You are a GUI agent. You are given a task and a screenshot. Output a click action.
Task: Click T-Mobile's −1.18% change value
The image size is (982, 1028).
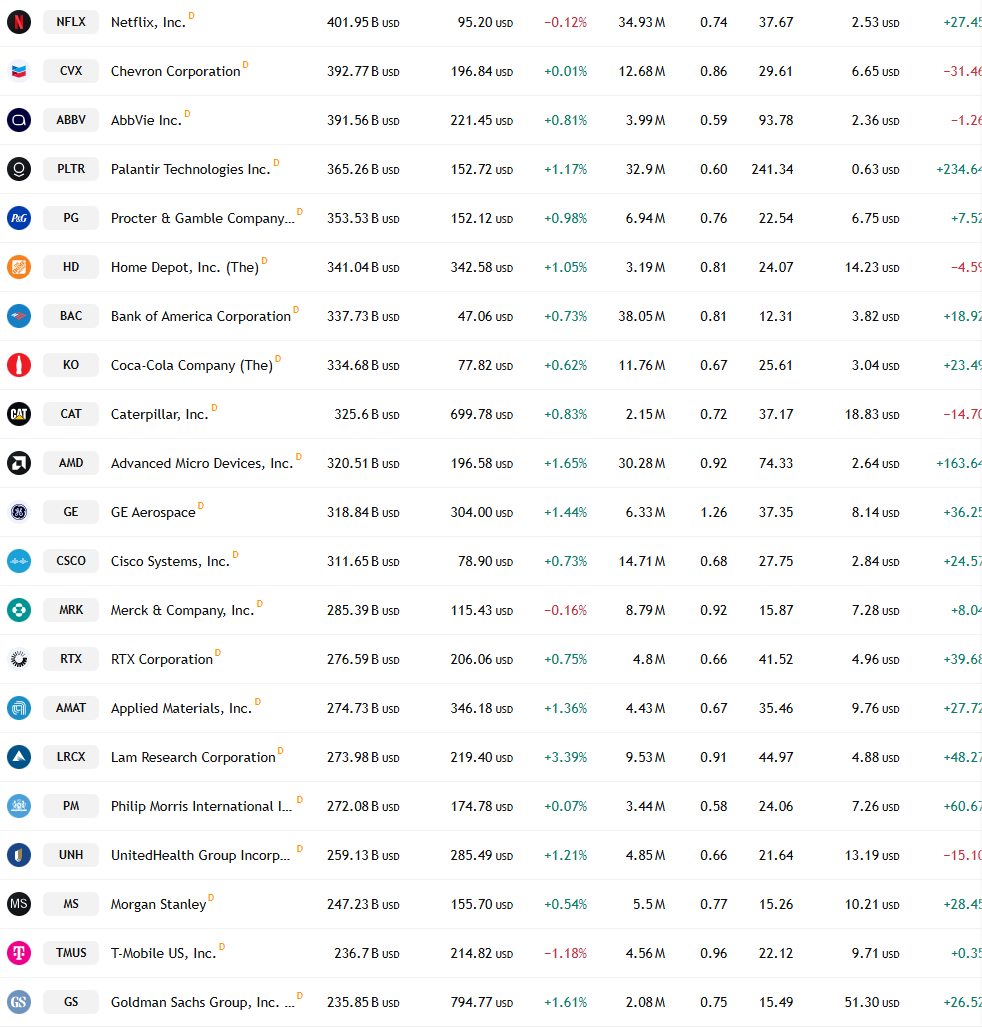tap(566, 953)
